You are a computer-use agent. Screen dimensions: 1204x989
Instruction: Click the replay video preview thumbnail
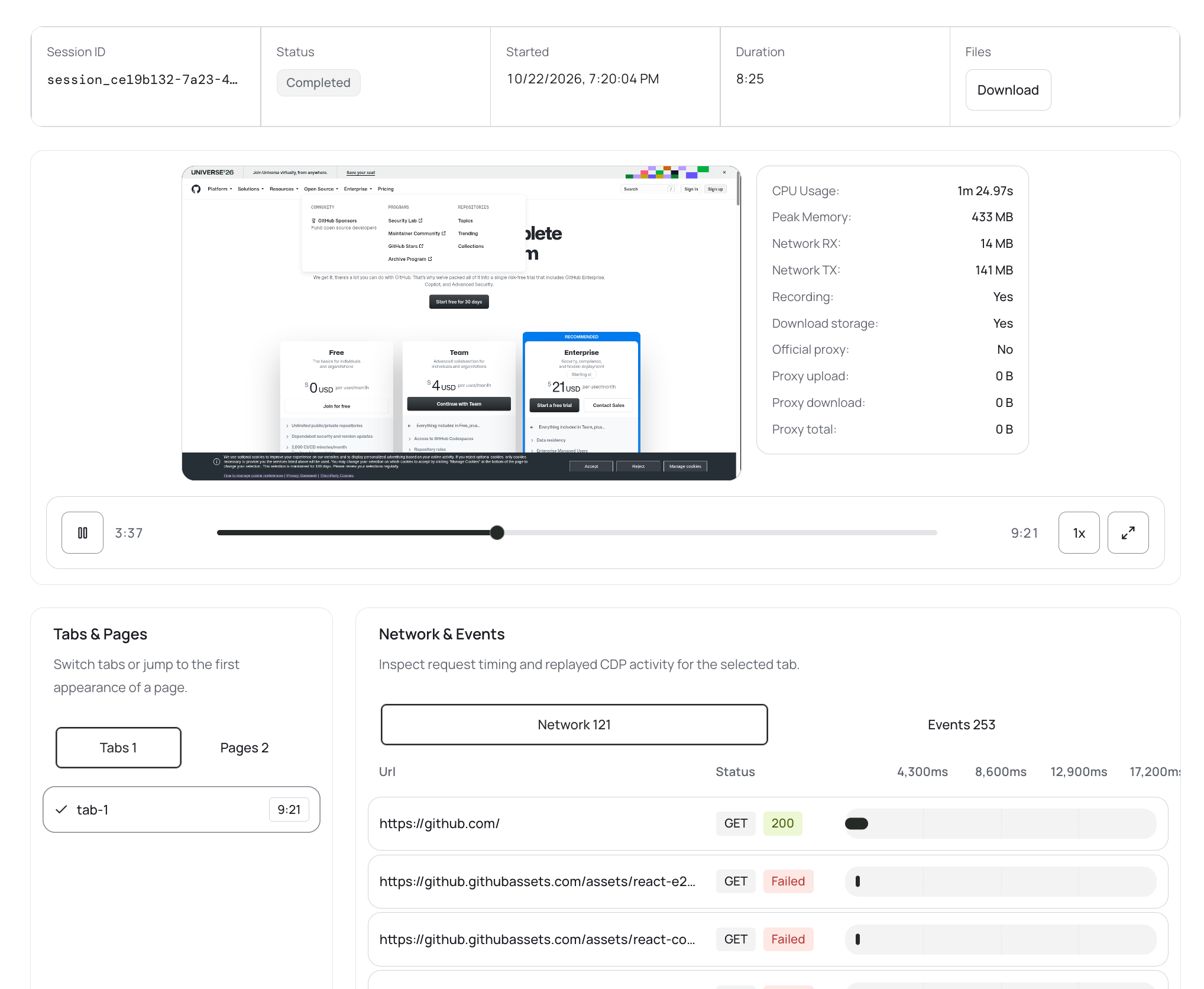(461, 323)
